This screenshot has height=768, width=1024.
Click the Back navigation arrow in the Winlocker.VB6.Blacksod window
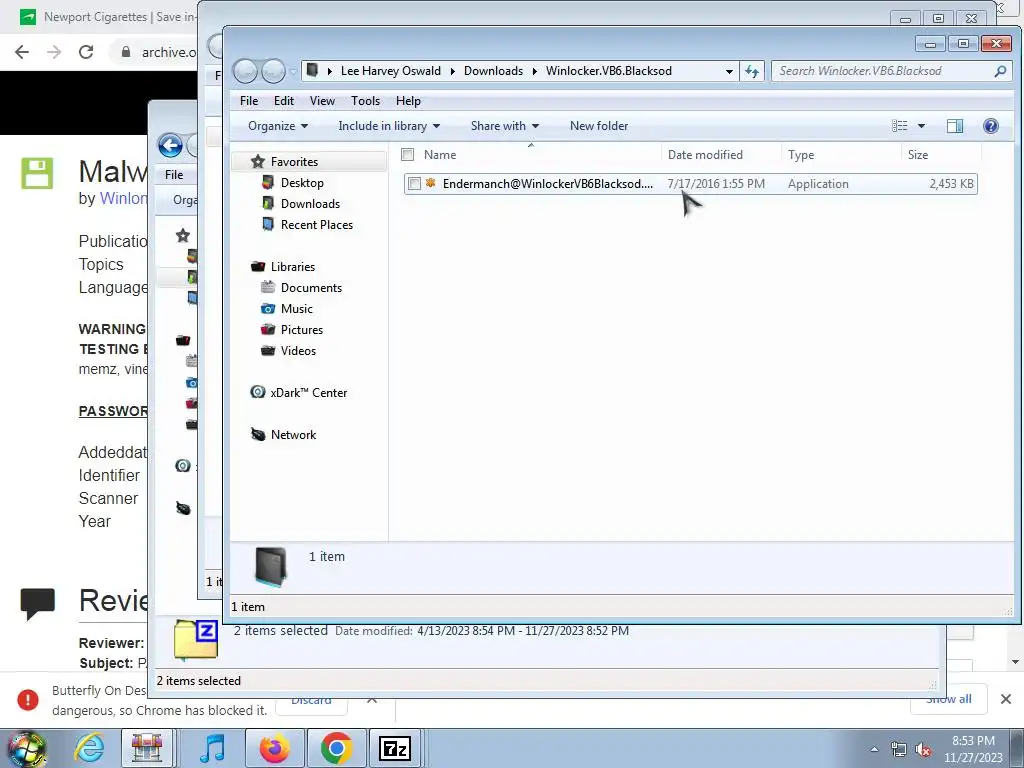tap(246, 71)
